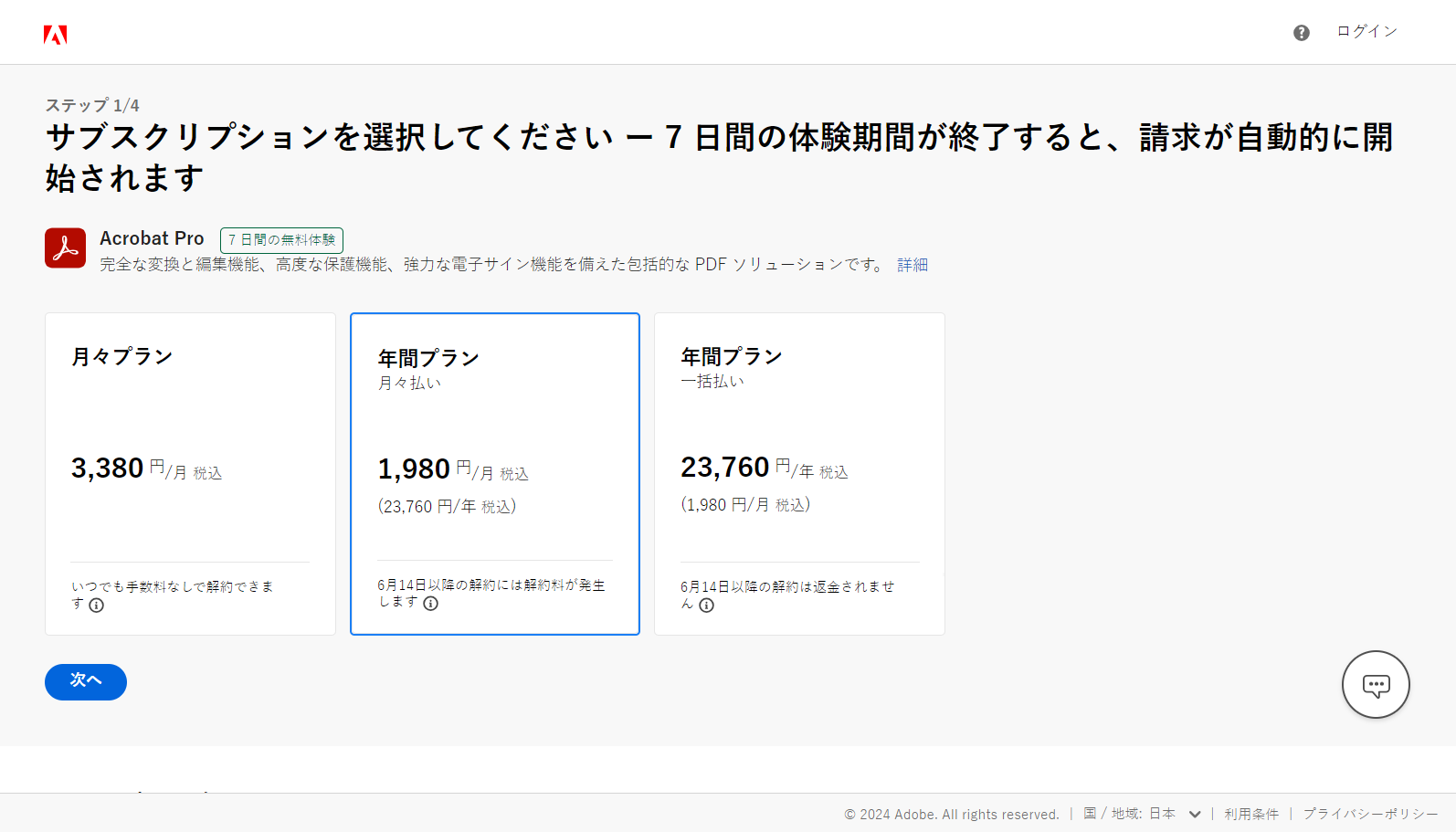
Task: Click the Acrobat Pro product name
Action: 152,238
